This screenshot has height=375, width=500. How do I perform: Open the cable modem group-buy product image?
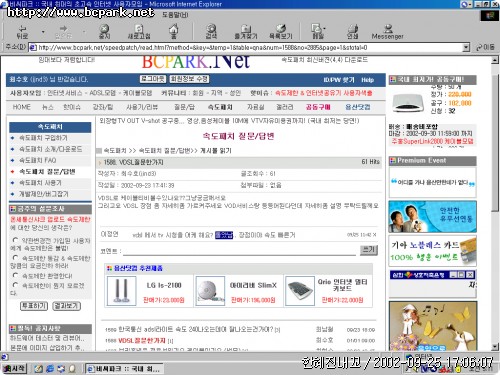[x=408, y=103]
